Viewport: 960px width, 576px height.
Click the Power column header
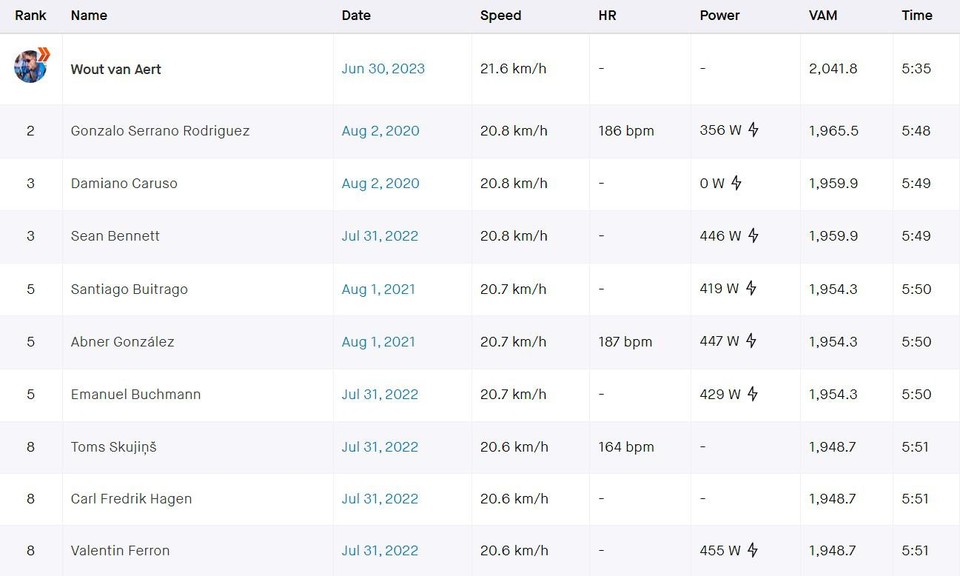point(720,15)
